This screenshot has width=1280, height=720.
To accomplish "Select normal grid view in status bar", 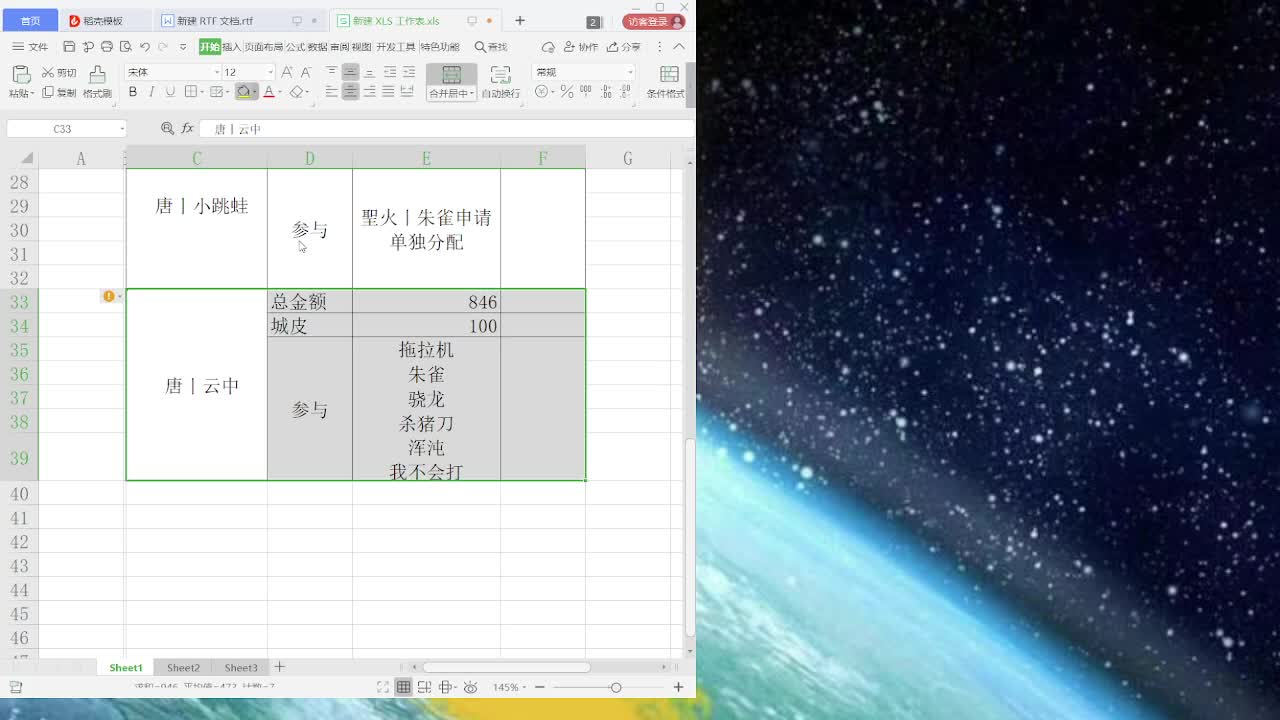I will (x=403, y=687).
